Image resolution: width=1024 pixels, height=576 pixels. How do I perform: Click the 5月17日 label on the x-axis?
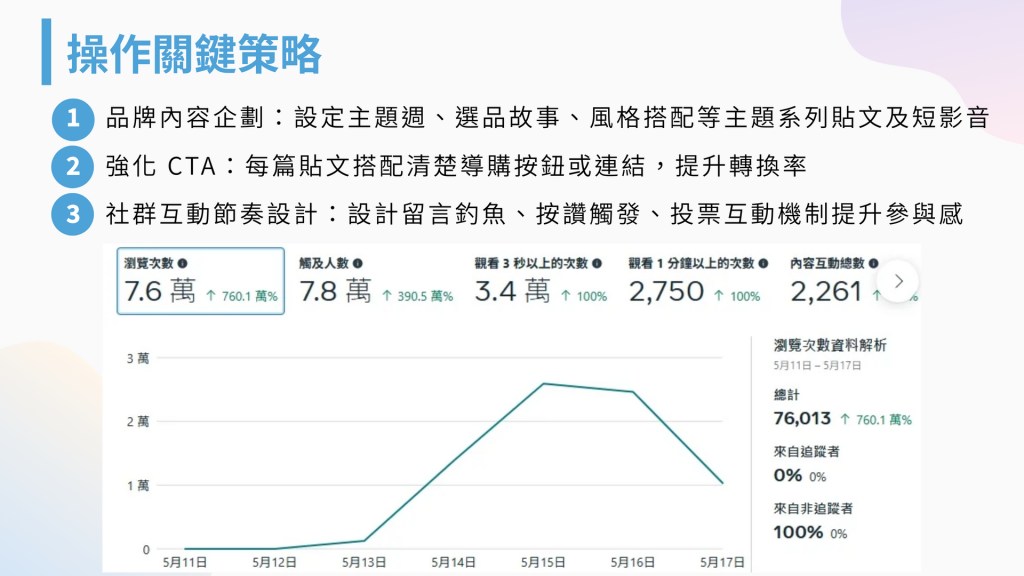pyautogui.click(x=720, y=563)
